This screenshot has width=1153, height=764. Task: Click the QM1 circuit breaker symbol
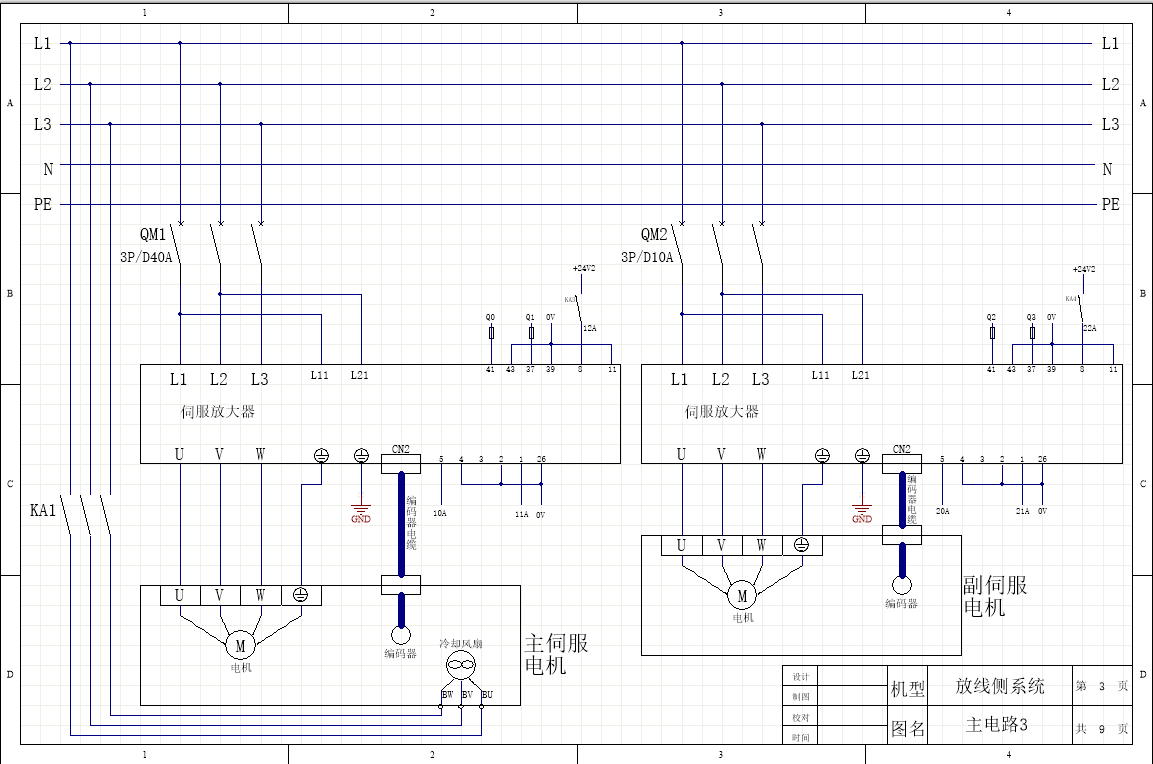(219, 245)
